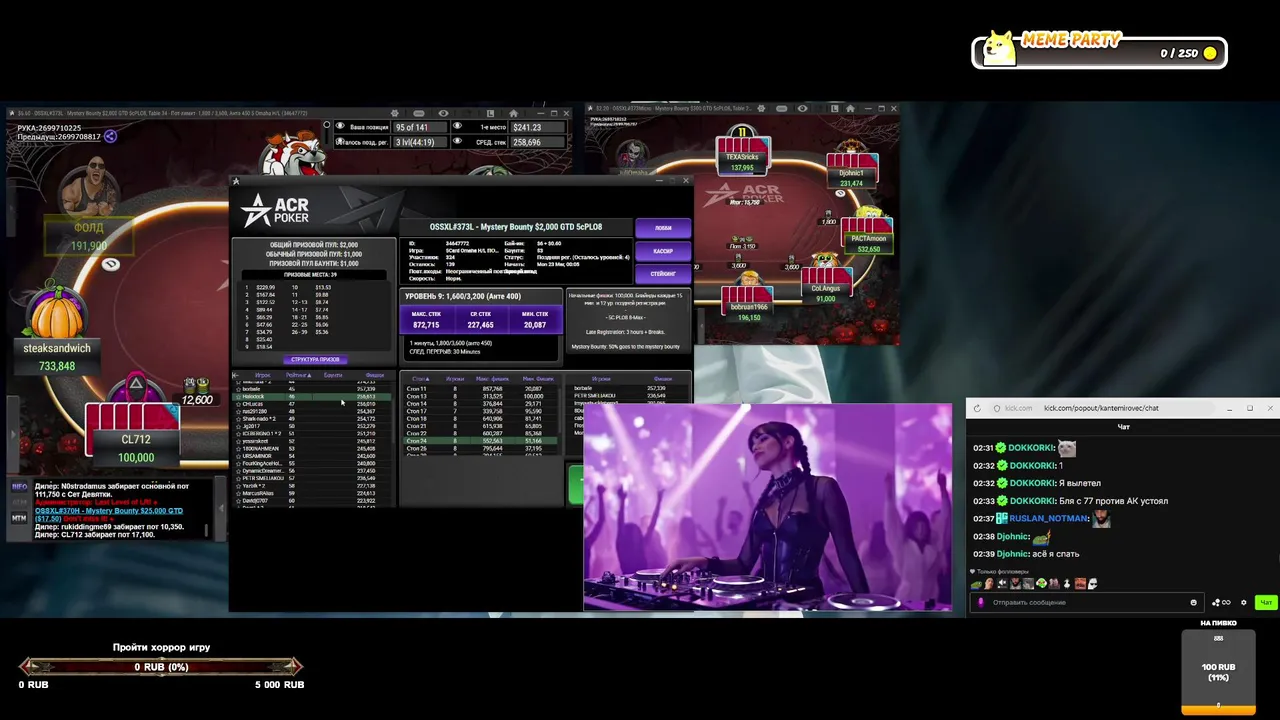This screenshot has height=720, width=1280.
Task: Click the L layout icon in left table title bar
Action: (489, 113)
